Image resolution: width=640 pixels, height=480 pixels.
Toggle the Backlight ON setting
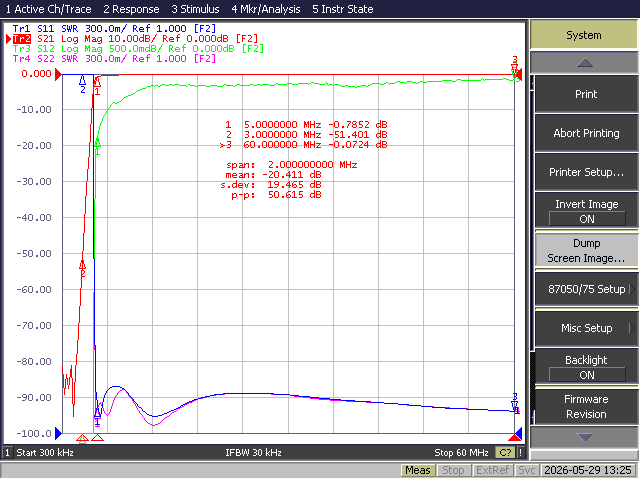pos(586,367)
